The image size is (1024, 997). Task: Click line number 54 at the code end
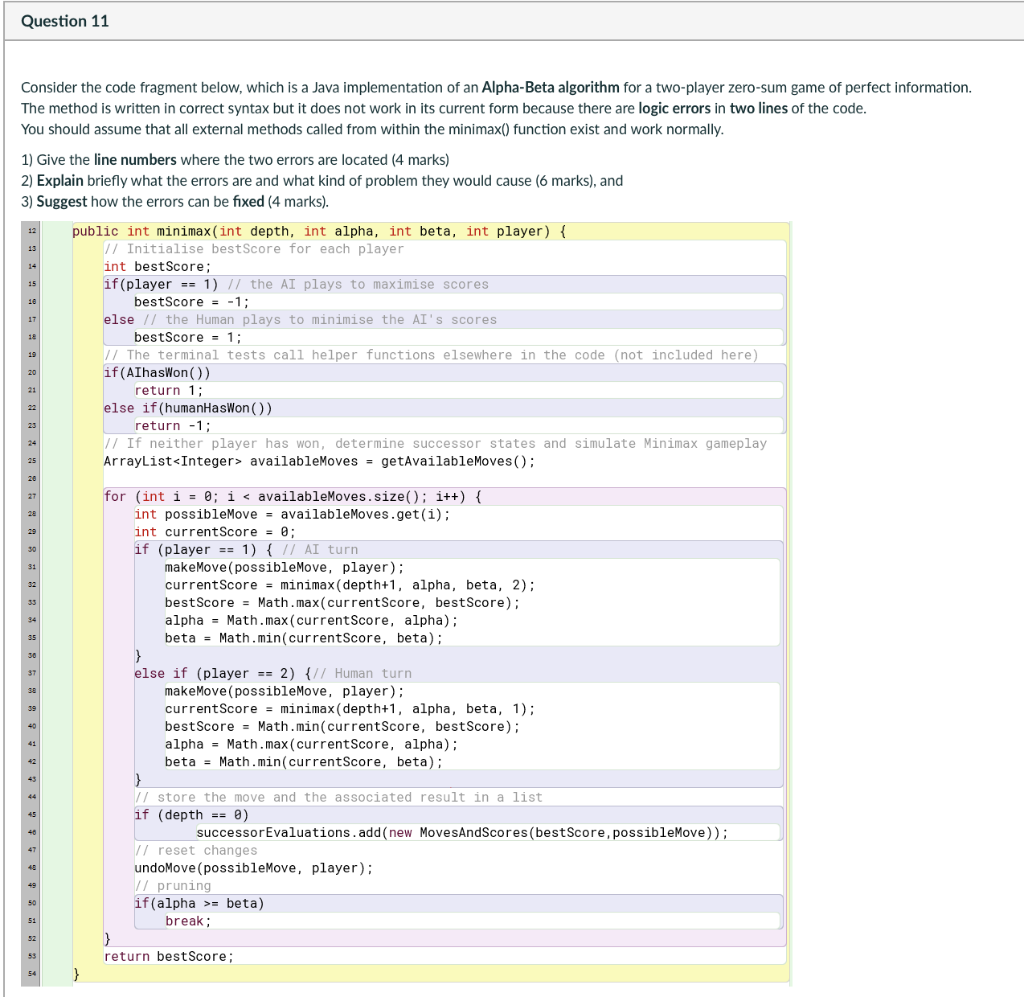point(31,974)
